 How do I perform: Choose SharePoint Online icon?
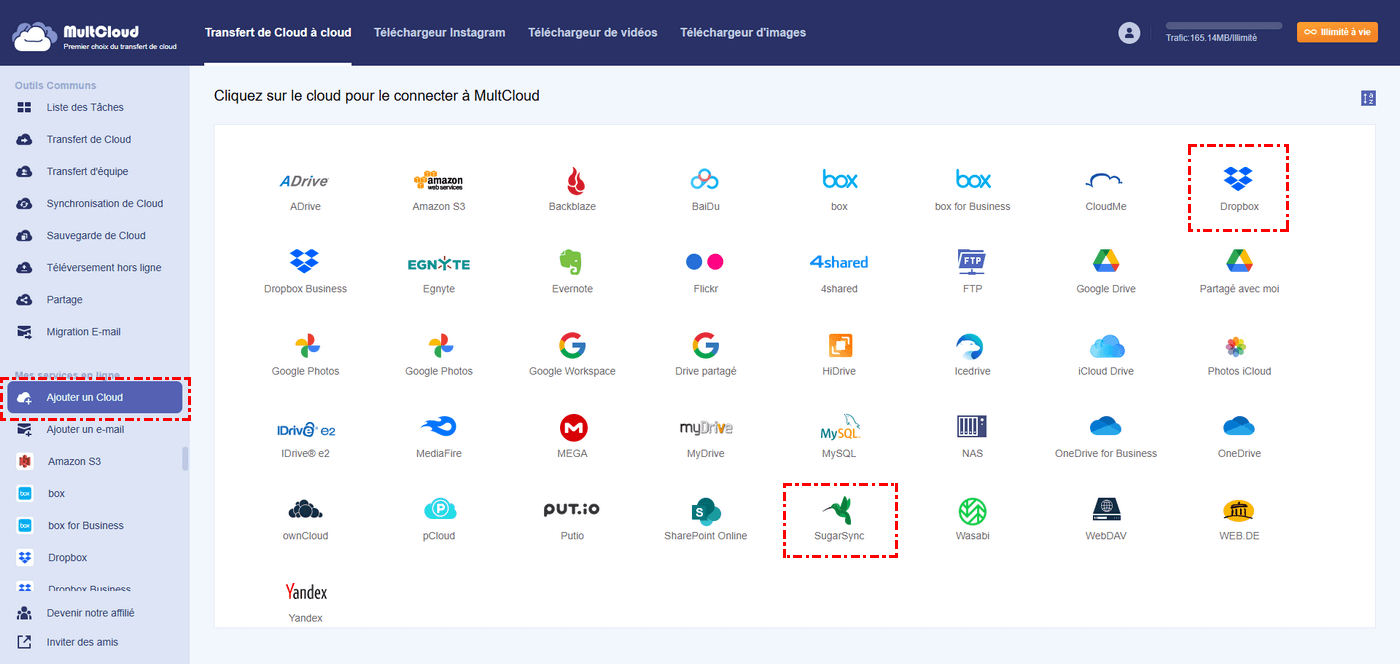[x=705, y=510]
